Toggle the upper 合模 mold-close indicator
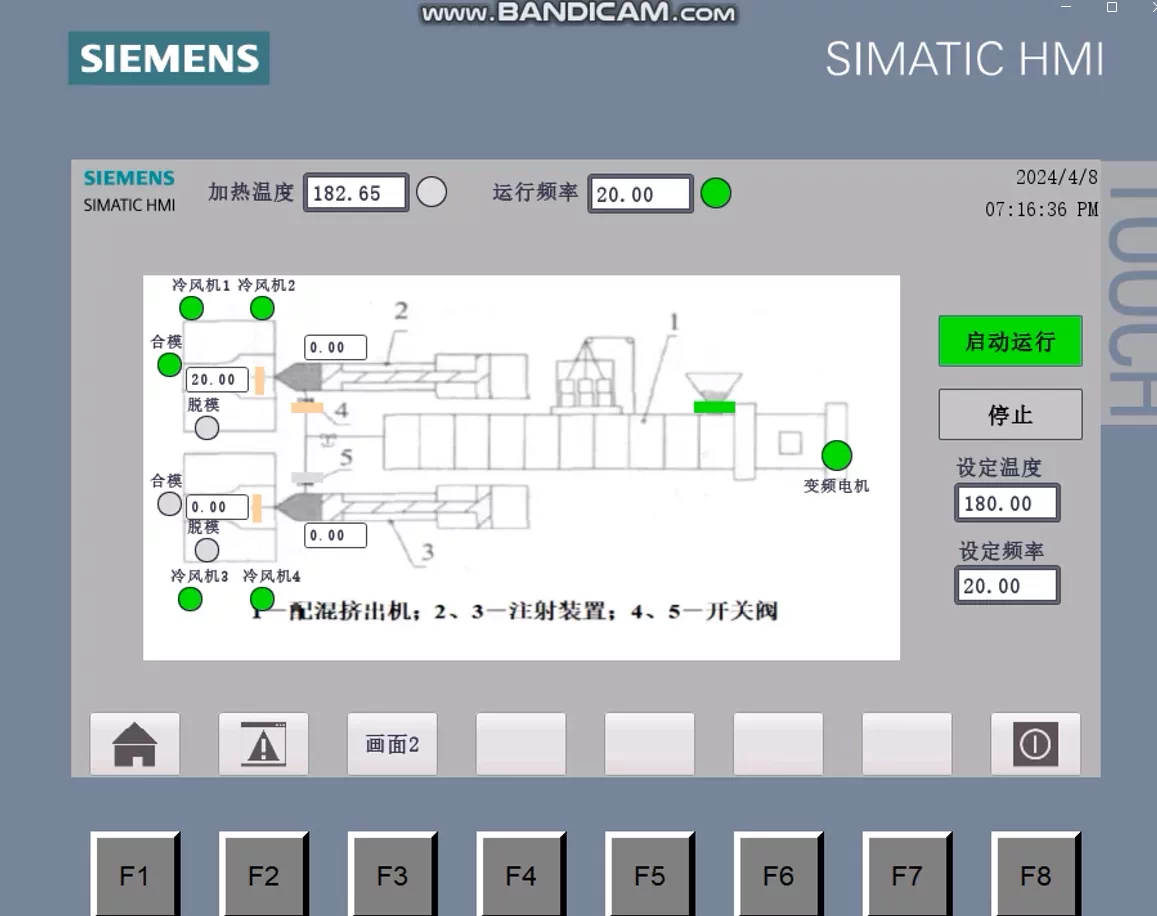The width and height of the screenshot is (1157, 916). coord(168,364)
